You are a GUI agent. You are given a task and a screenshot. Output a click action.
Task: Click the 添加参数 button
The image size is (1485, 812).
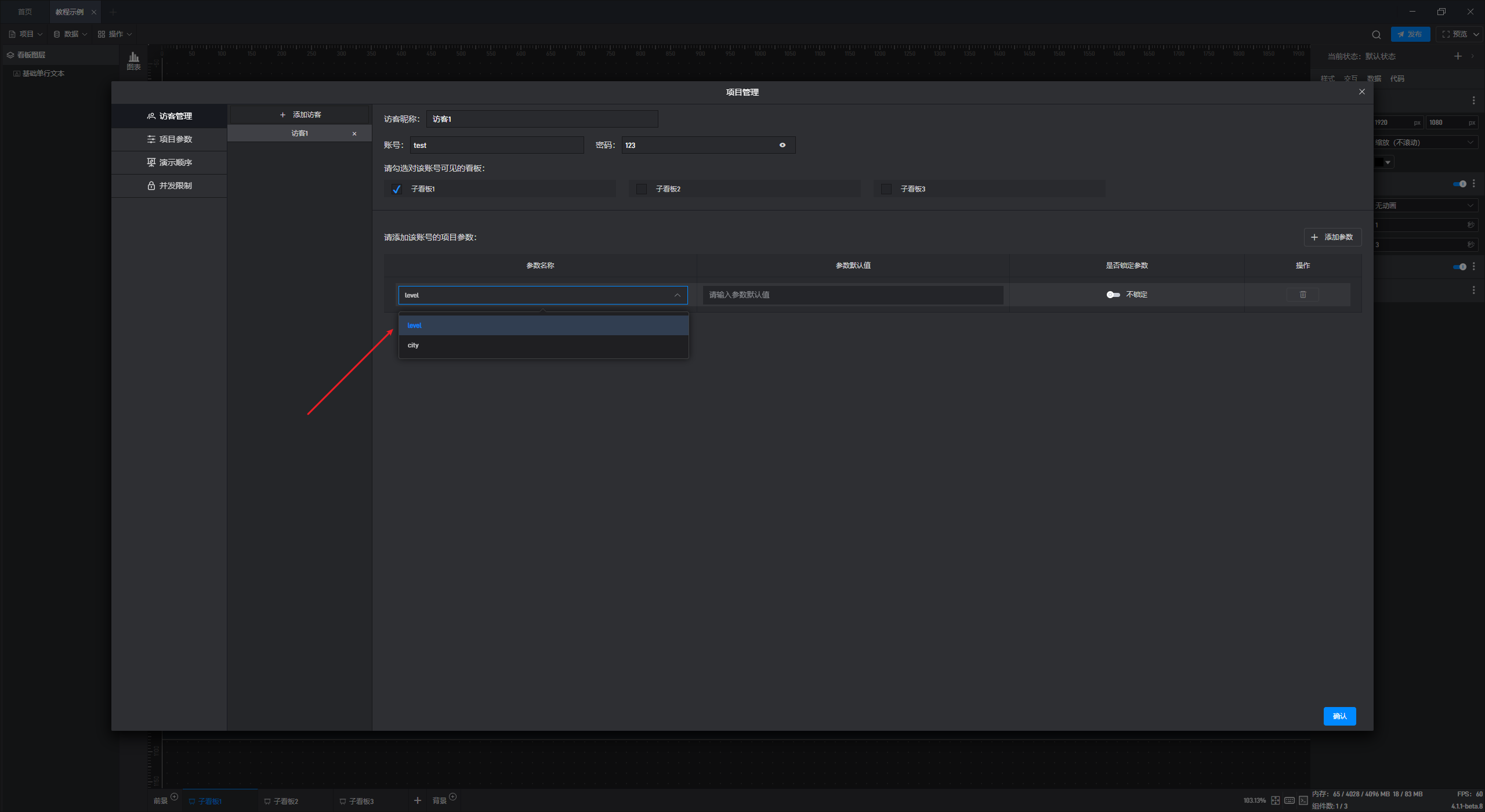point(1332,237)
